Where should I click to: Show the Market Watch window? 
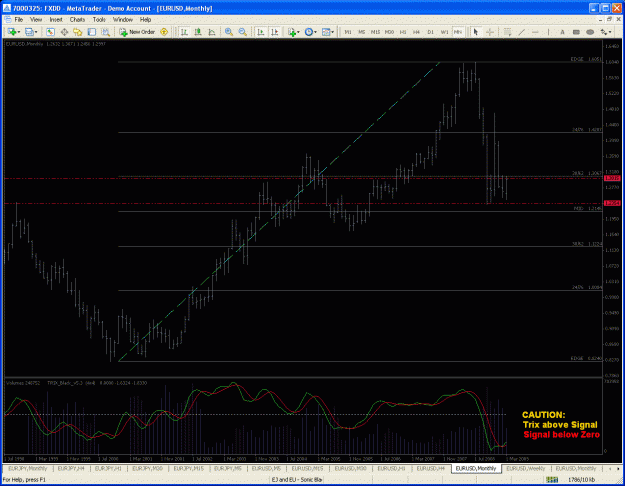(50, 32)
